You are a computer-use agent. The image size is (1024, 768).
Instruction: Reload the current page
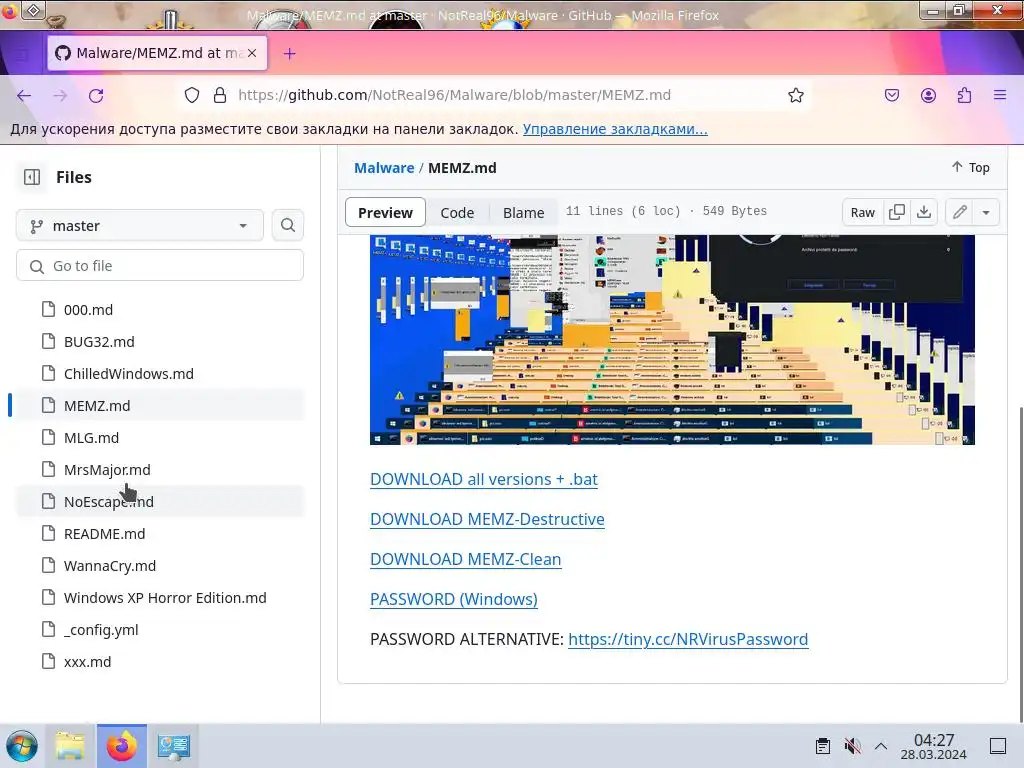[x=96, y=95]
